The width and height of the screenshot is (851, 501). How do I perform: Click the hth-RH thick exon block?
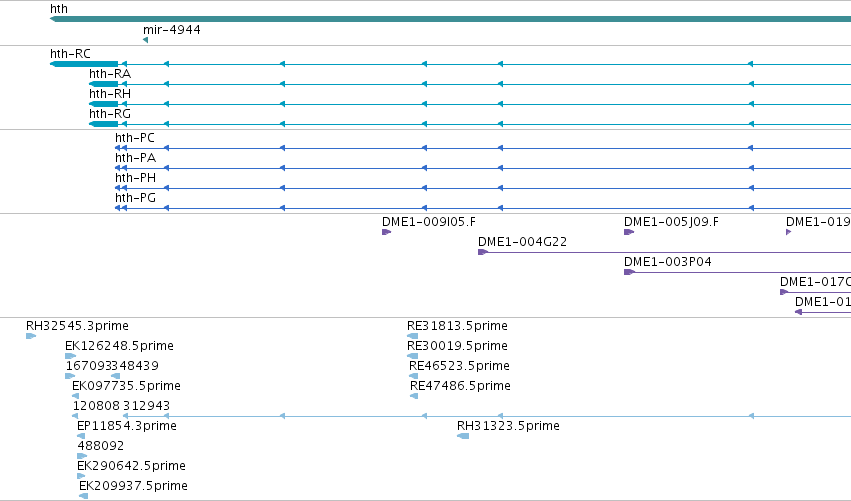click(104, 104)
